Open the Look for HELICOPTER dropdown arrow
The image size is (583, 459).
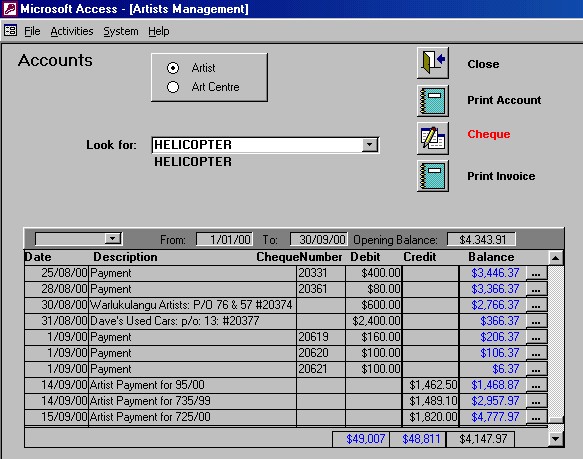coord(370,145)
